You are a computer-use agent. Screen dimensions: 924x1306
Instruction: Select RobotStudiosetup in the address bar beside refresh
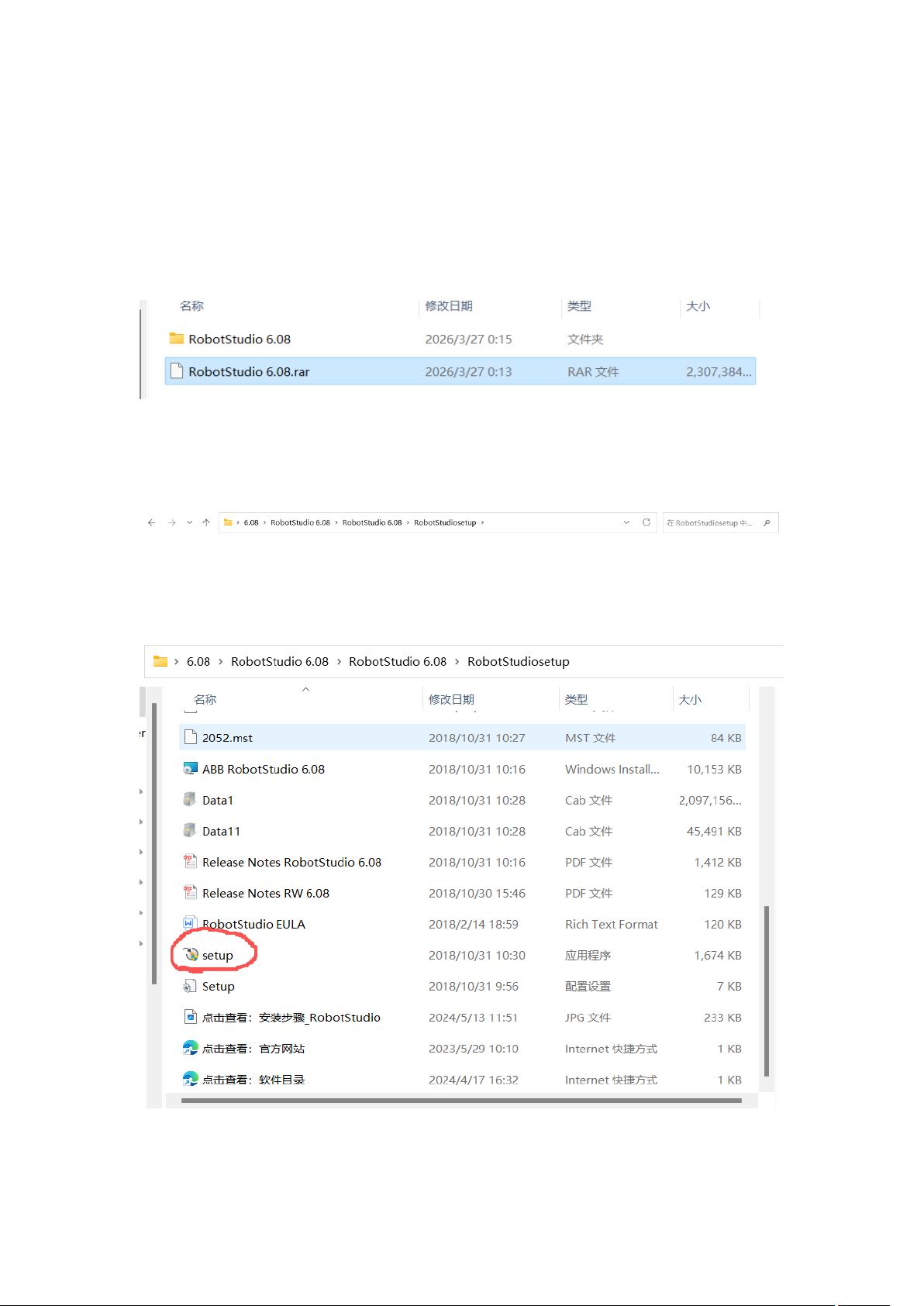pyautogui.click(x=445, y=522)
